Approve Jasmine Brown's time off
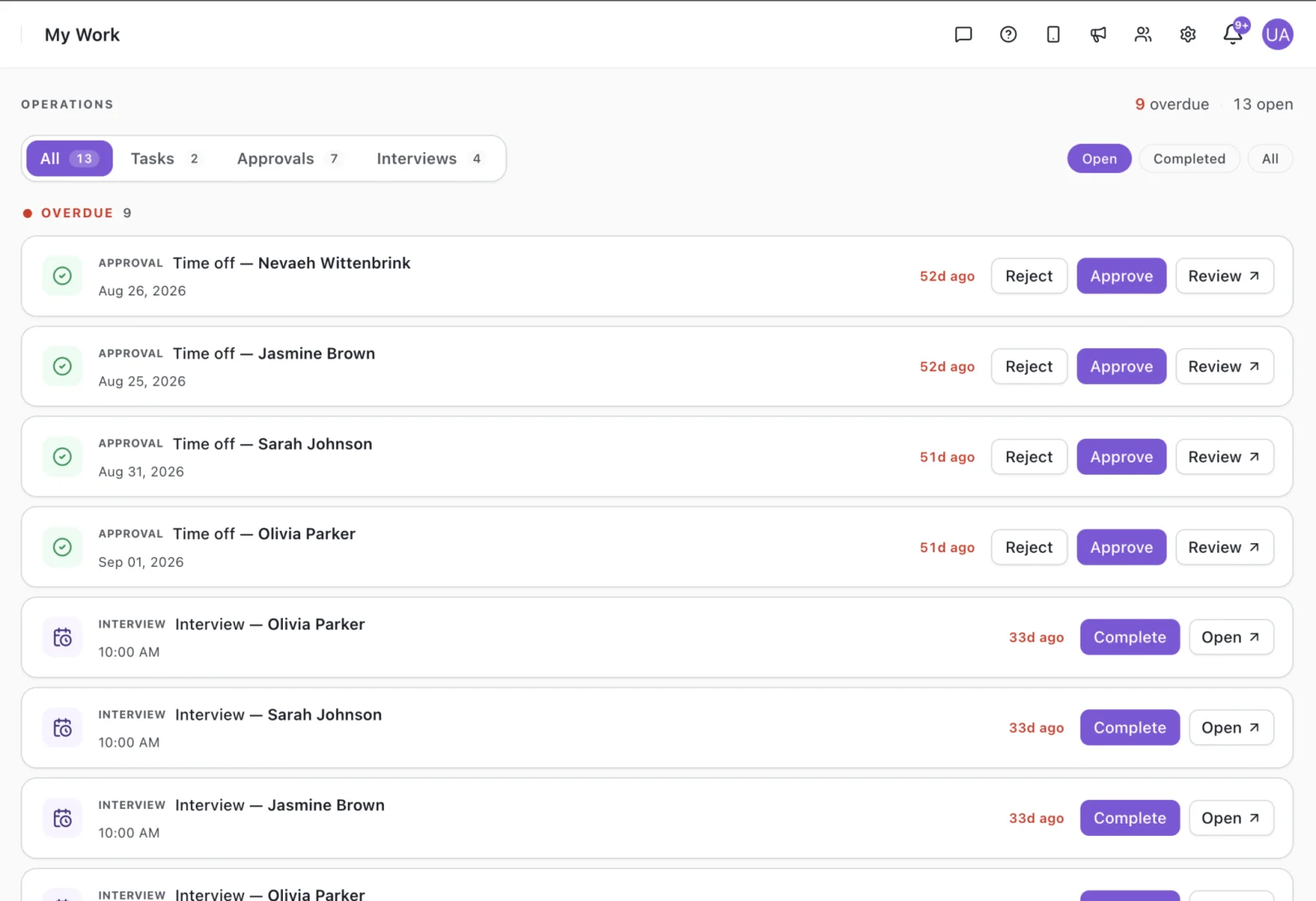Screen dimensions: 1316x901 click(1122, 367)
